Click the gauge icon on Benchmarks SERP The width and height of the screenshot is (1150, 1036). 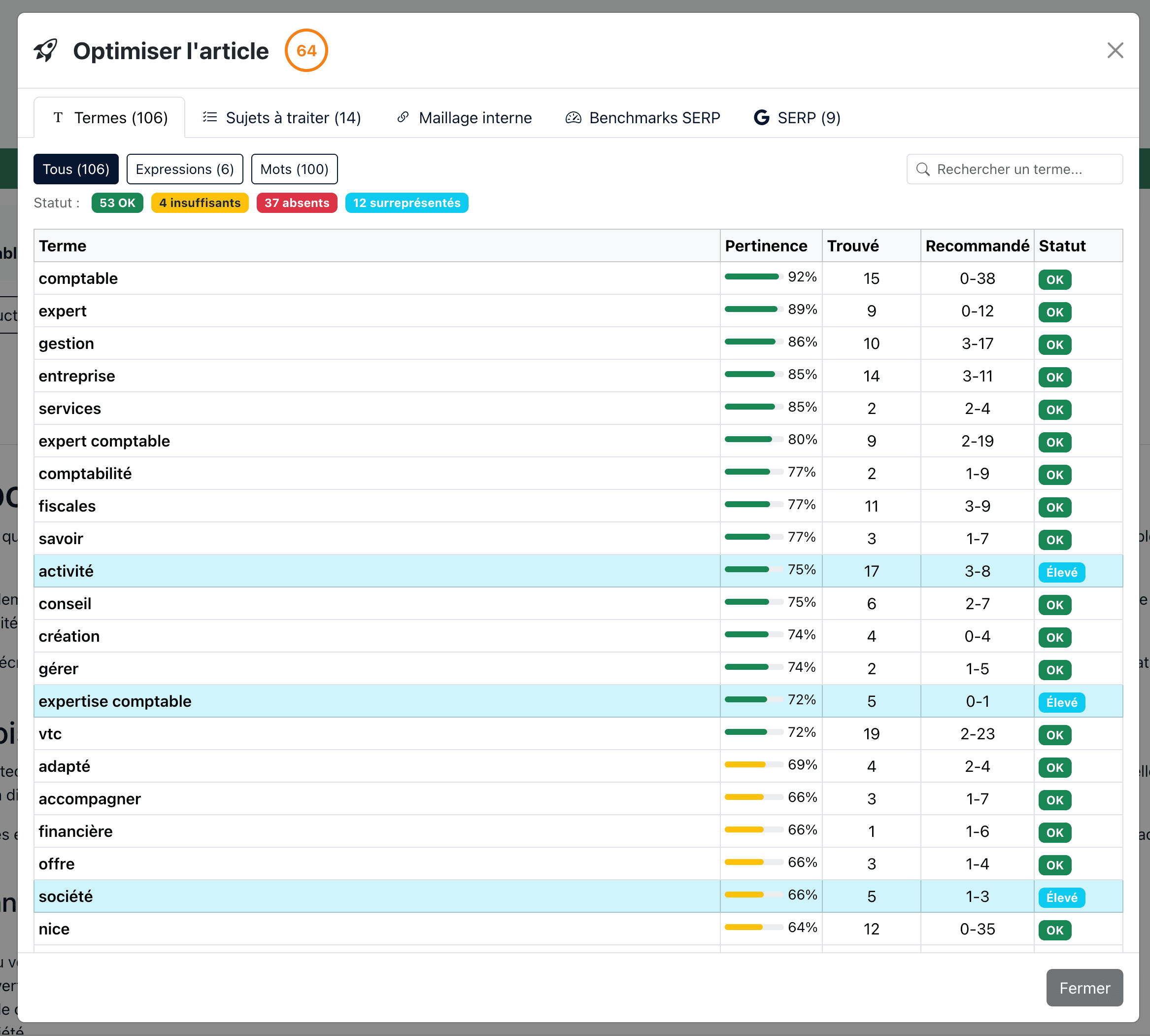[573, 117]
